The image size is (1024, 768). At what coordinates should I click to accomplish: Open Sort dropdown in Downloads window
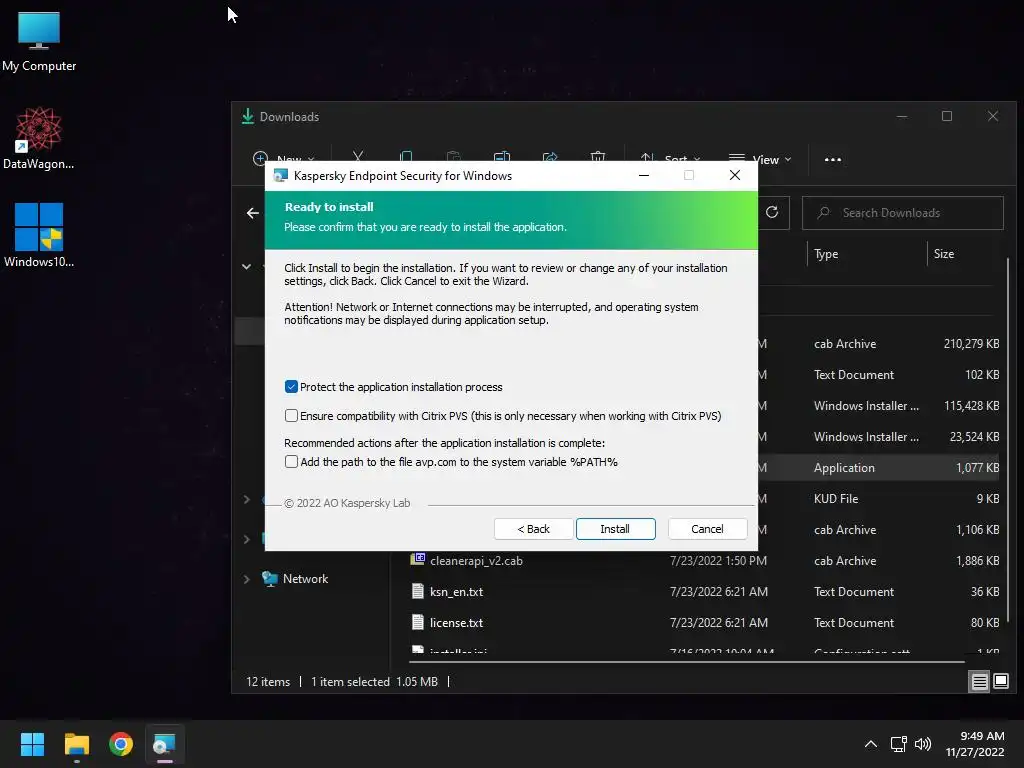(x=670, y=159)
